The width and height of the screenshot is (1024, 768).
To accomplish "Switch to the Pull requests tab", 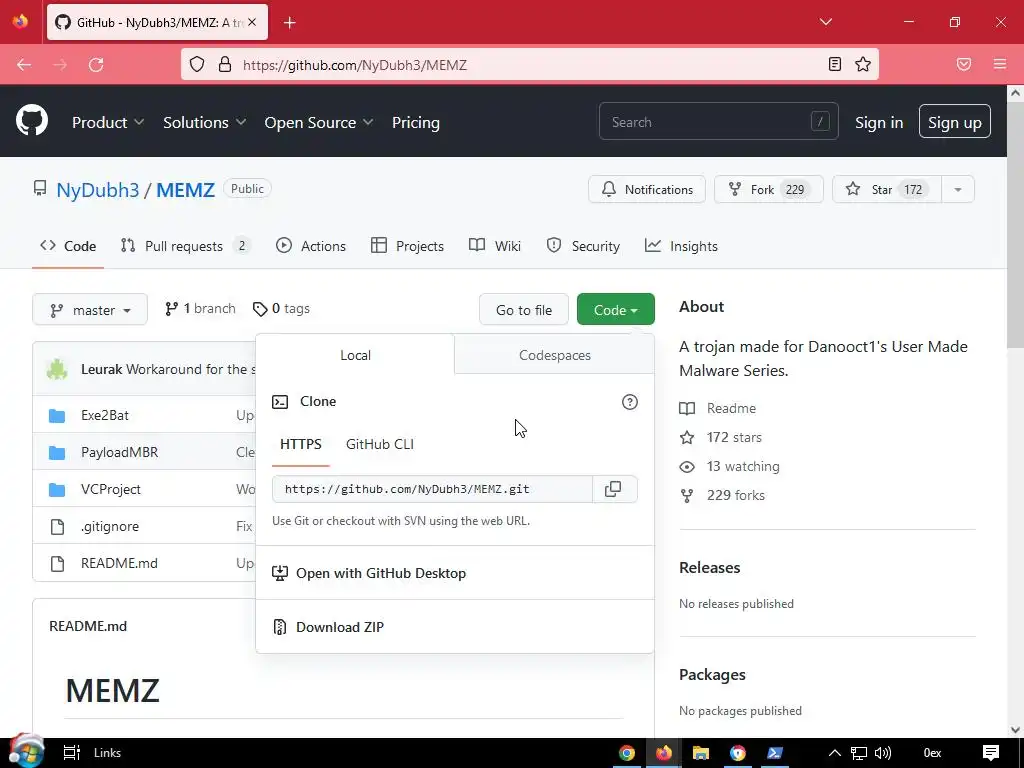I will [185, 246].
